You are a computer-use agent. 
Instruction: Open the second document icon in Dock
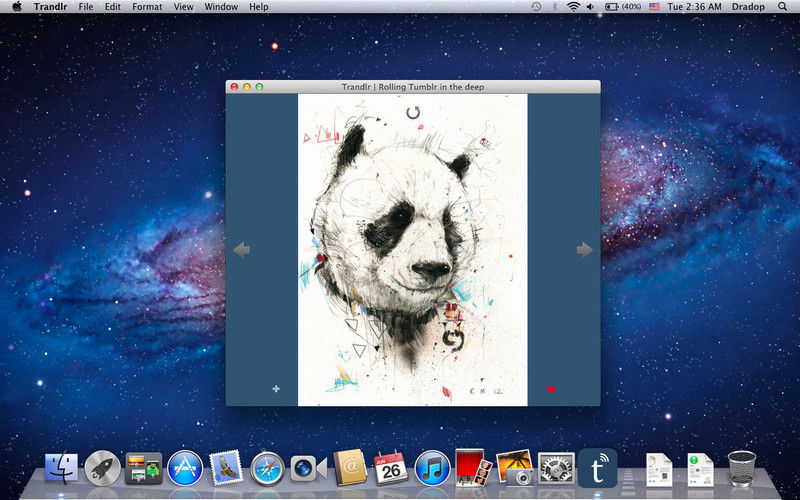coord(700,469)
